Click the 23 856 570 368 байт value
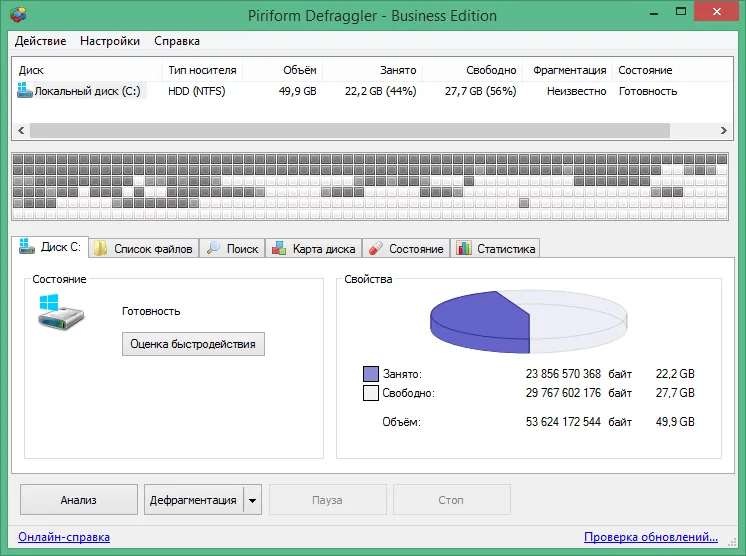 point(579,374)
